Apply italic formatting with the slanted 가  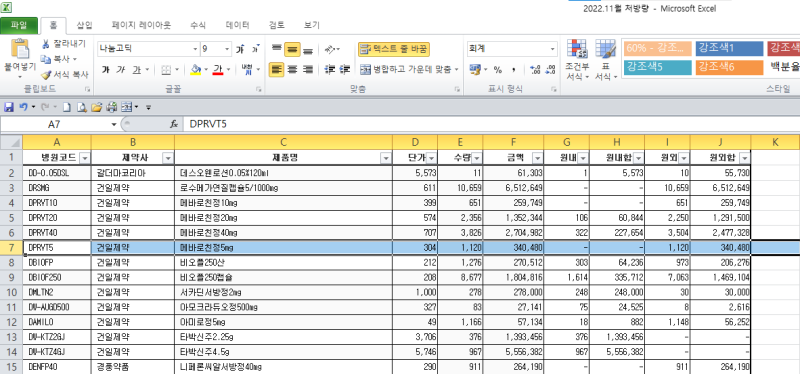click(120, 69)
